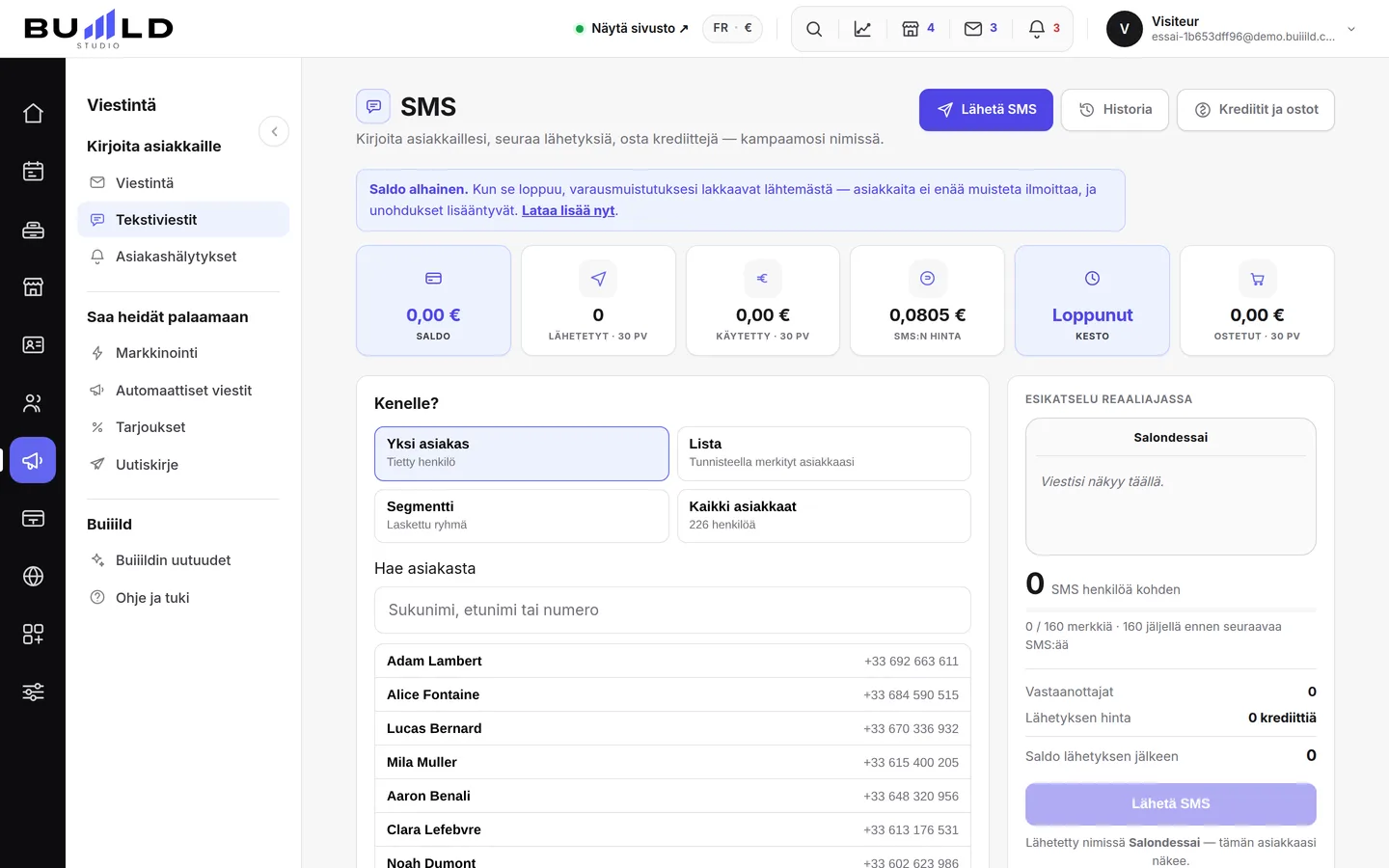
Task: Select the Kaikki asiakkaat recipient option
Action: tap(824, 516)
